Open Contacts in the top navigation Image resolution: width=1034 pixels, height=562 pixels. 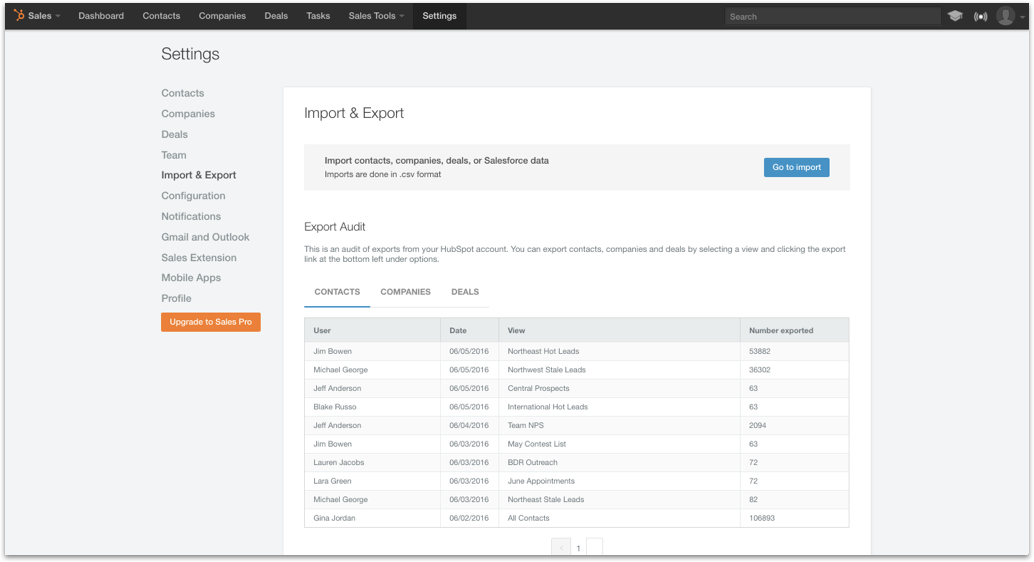161,16
